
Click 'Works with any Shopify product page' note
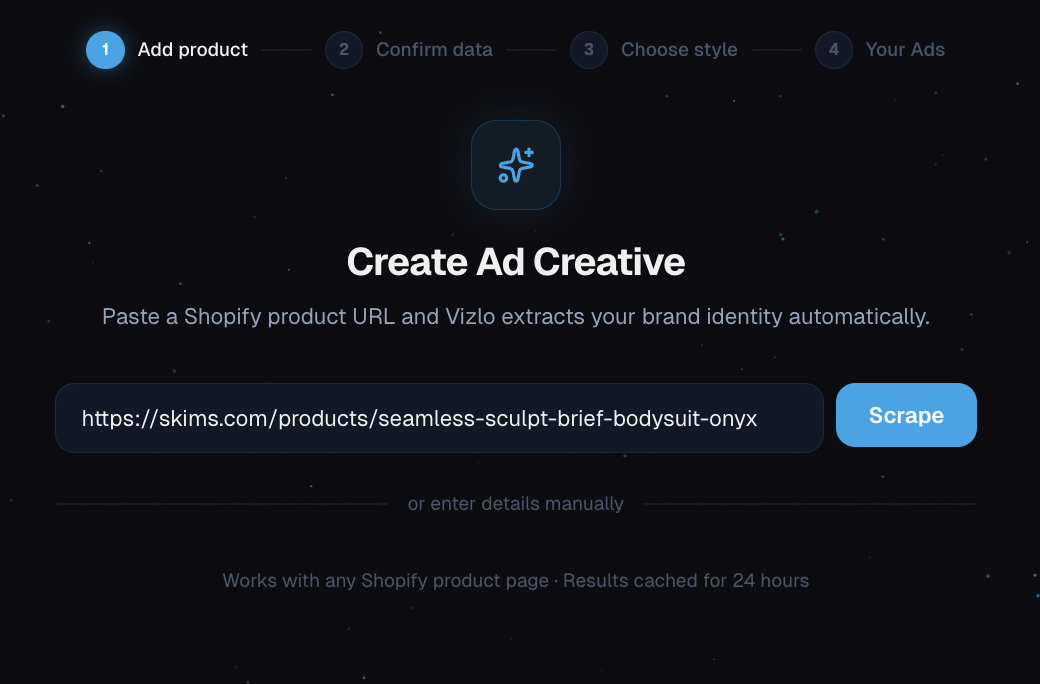[x=385, y=581]
